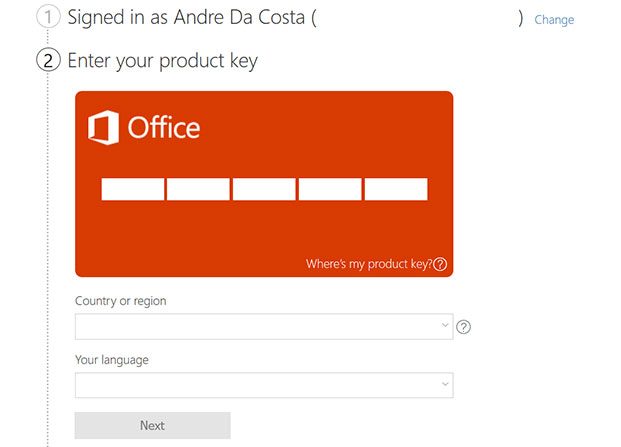Click the Your language chevron arrow
The image size is (621, 447).
click(445, 384)
